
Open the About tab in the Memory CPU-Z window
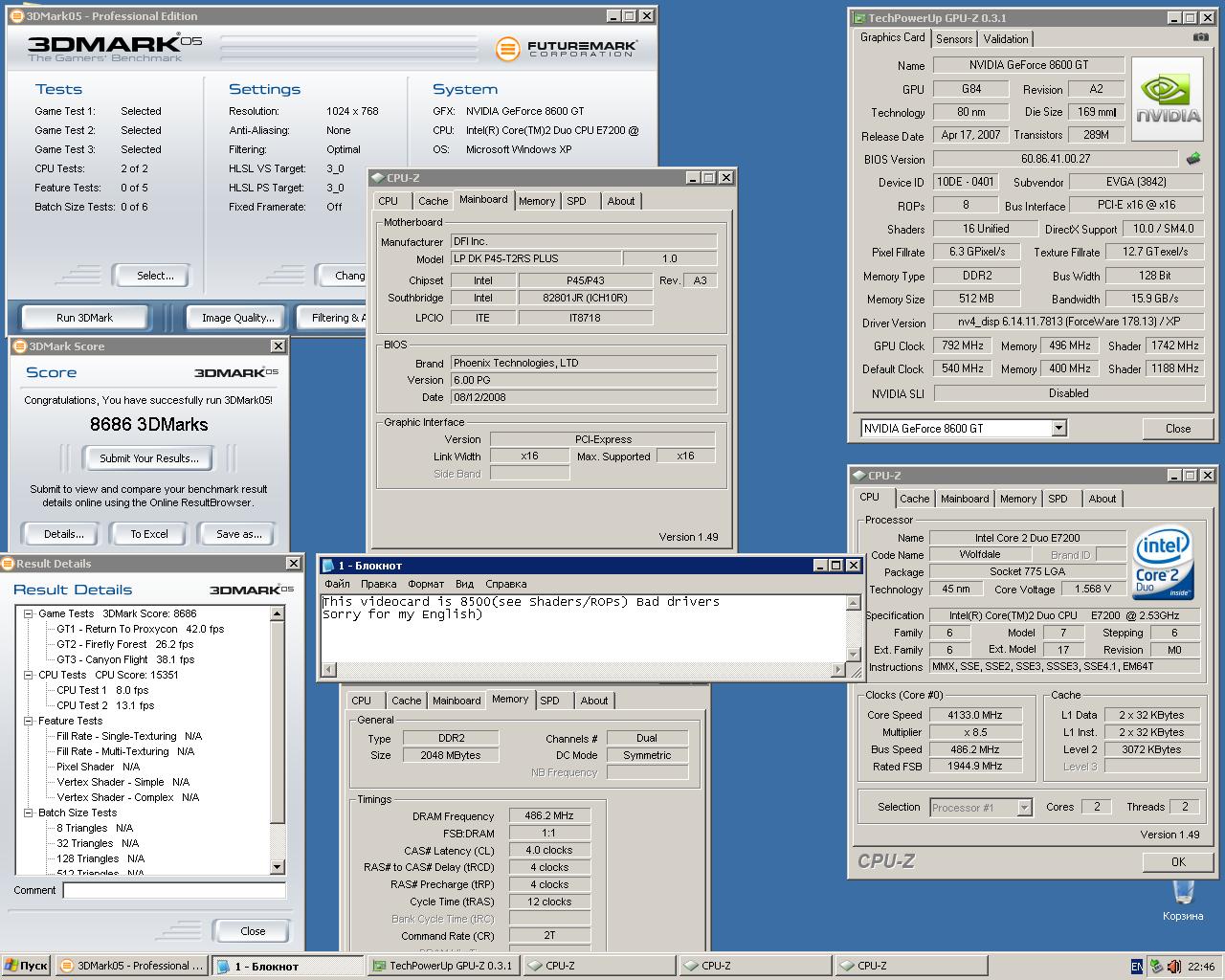coord(594,701)
